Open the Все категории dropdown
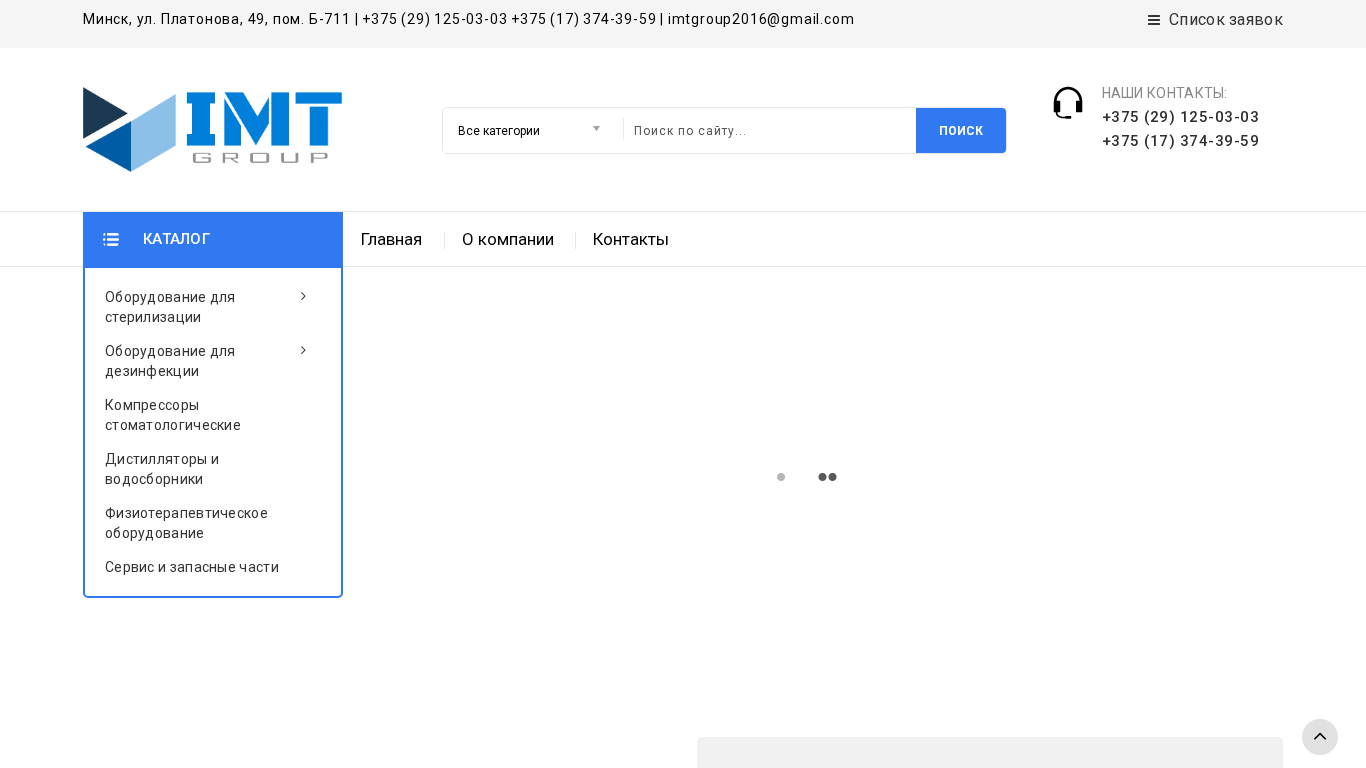This screenshot has width=1366, height=768. pyautogui.click(x=530, y=130)
